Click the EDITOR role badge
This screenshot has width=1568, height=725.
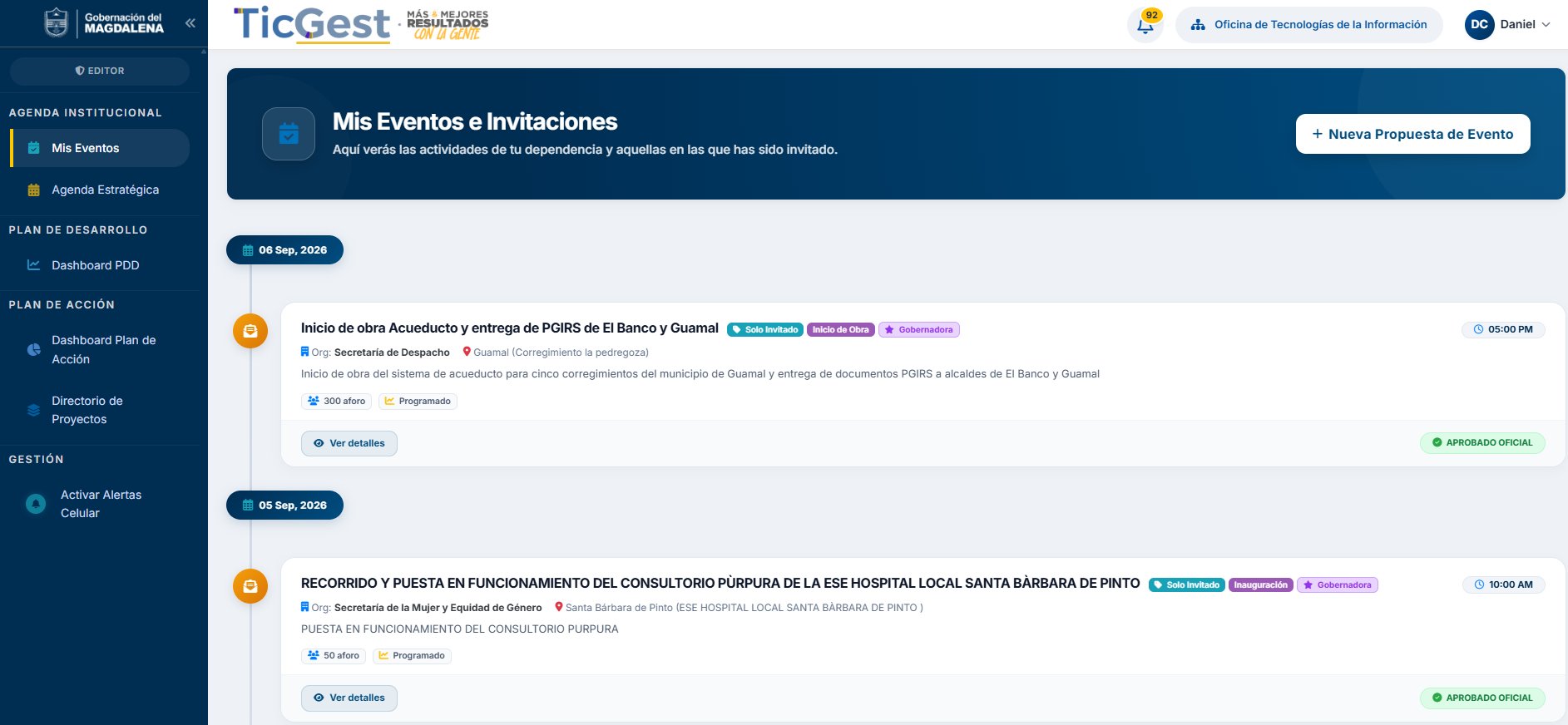(100, 71)
